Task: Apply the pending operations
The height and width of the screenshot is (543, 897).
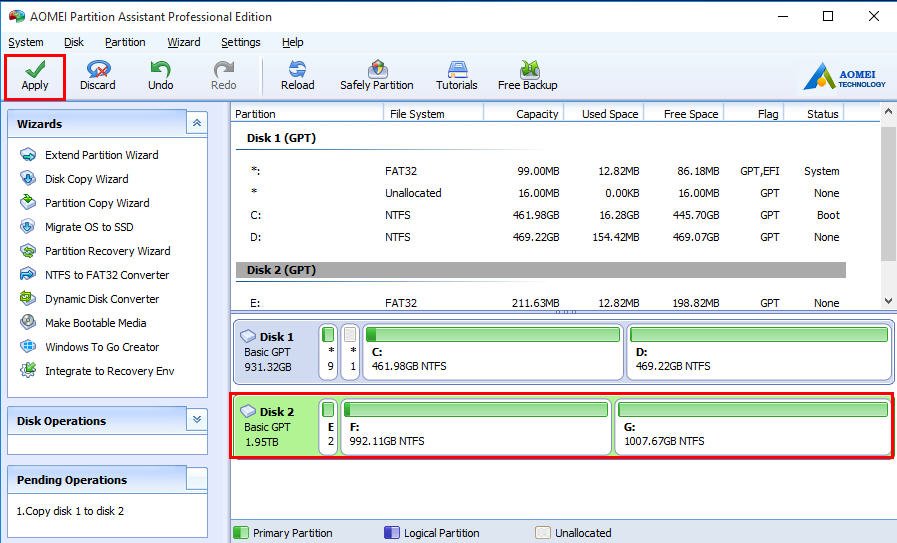Action: coord(35,77)
